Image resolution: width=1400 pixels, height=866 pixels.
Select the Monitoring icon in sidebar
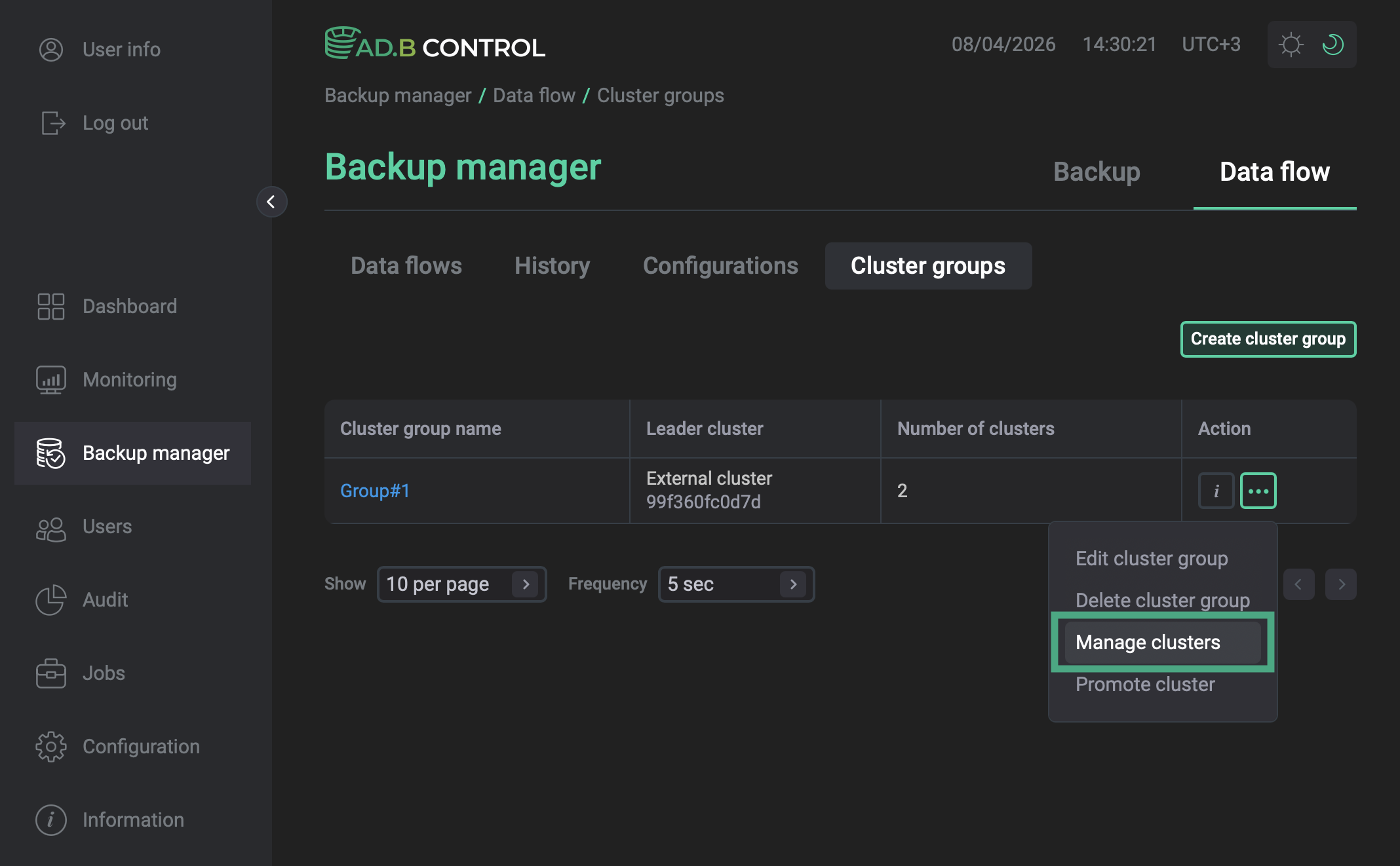click(50, 379)
